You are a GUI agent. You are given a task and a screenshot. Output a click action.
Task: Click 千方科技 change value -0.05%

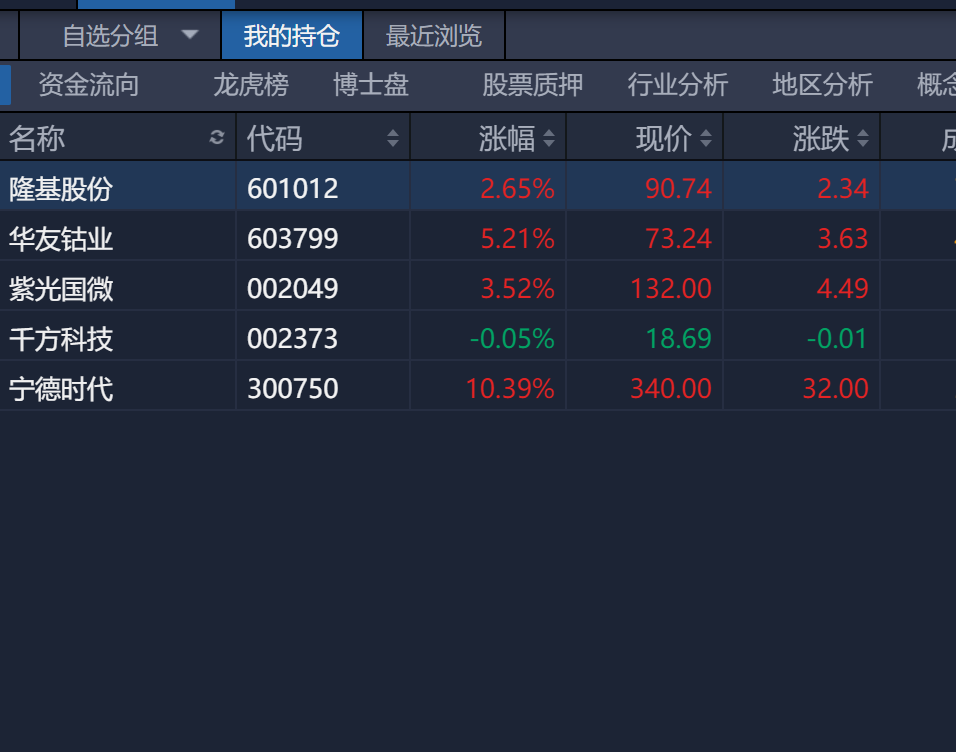point(512,338)
